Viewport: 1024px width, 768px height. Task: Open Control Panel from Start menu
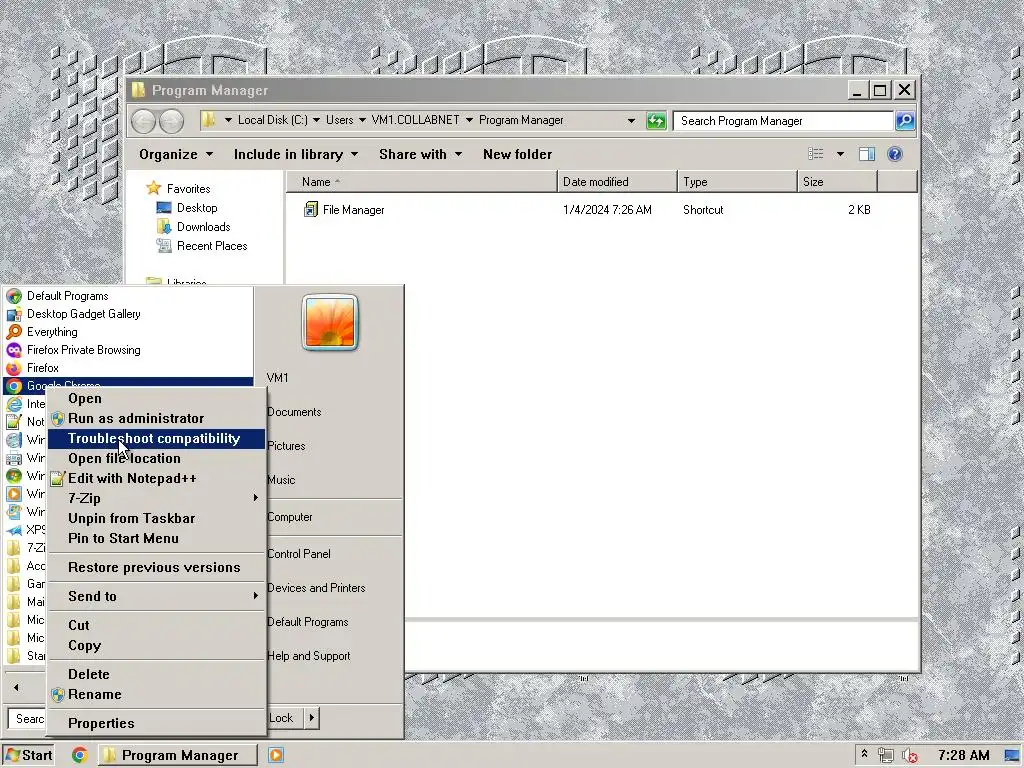pos(298,554)
